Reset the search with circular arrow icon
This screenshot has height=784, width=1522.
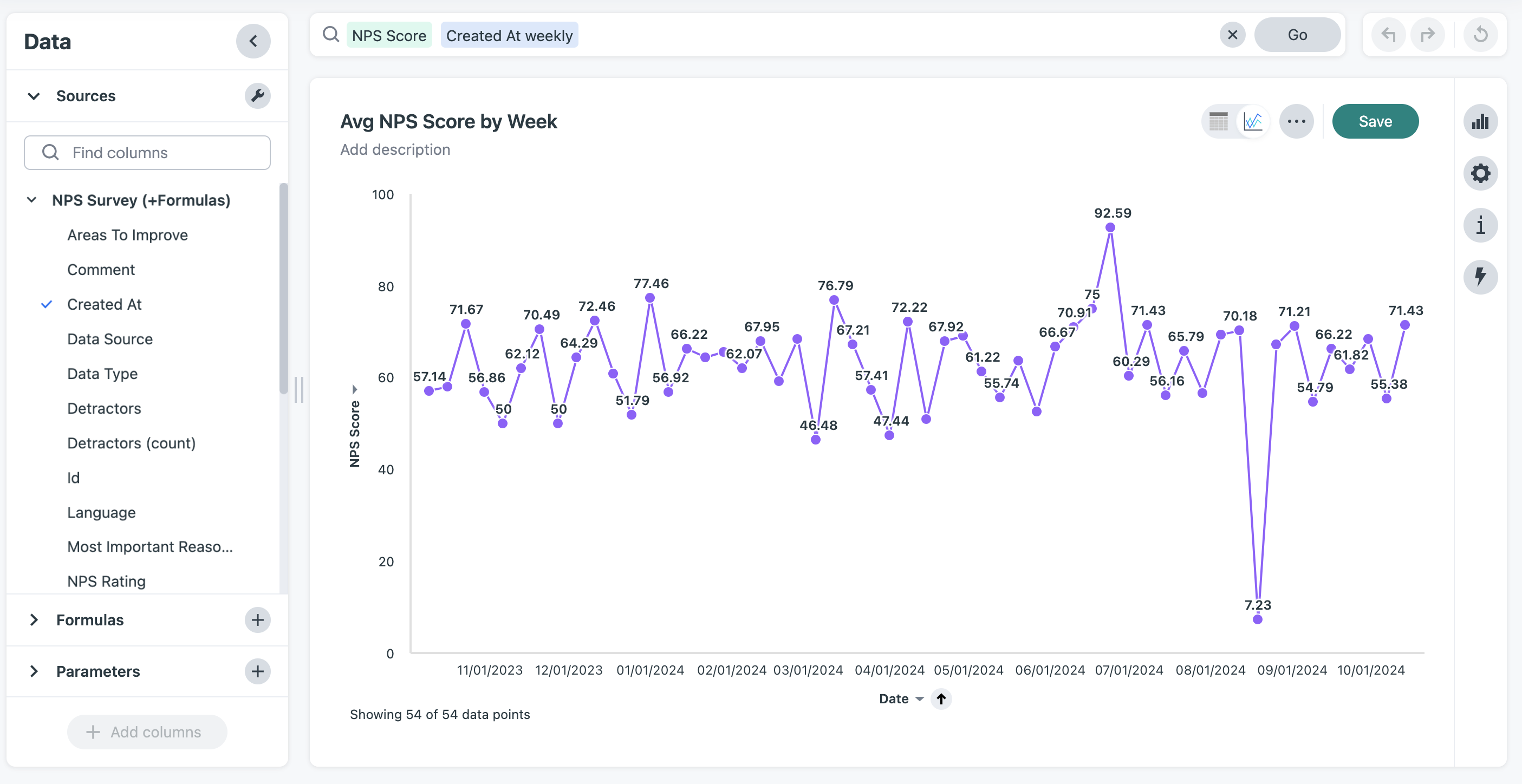(1480, 35)
